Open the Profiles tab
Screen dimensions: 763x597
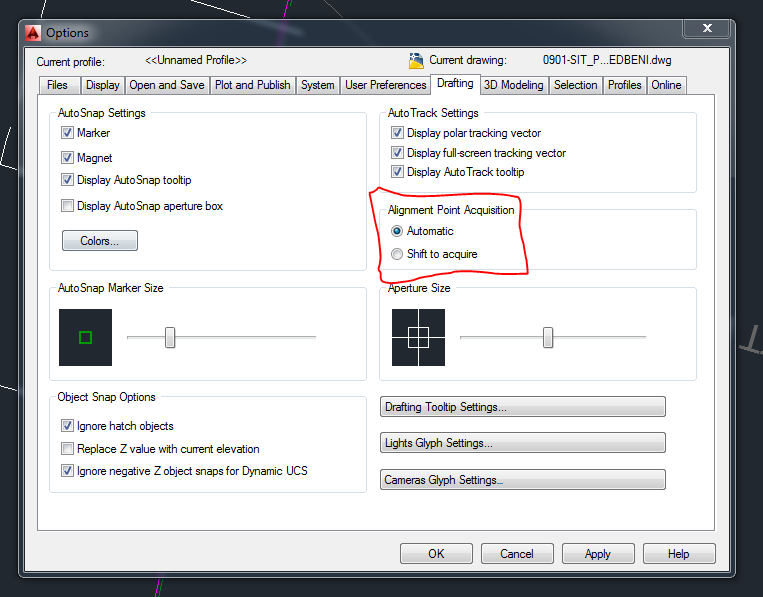[624, 85]
